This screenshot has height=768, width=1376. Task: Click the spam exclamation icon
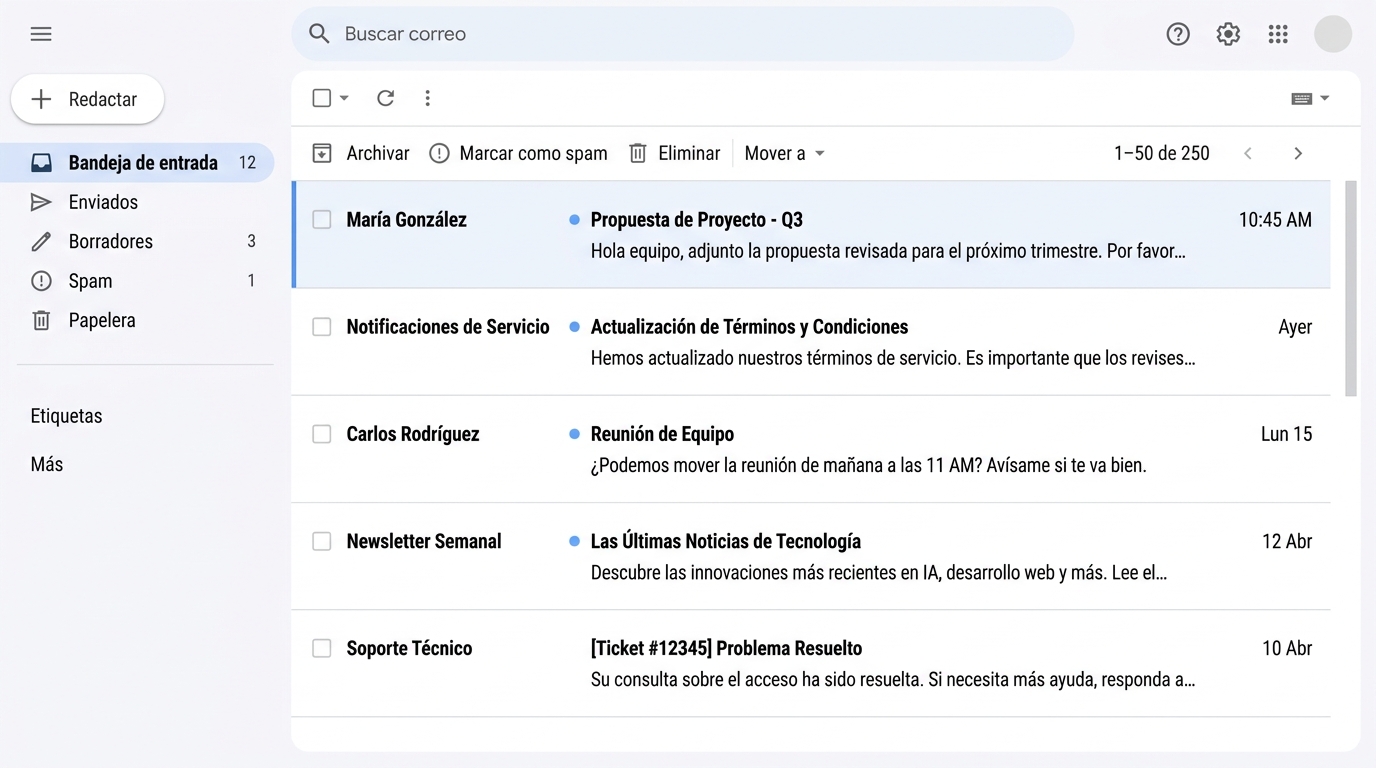(439, 153)
